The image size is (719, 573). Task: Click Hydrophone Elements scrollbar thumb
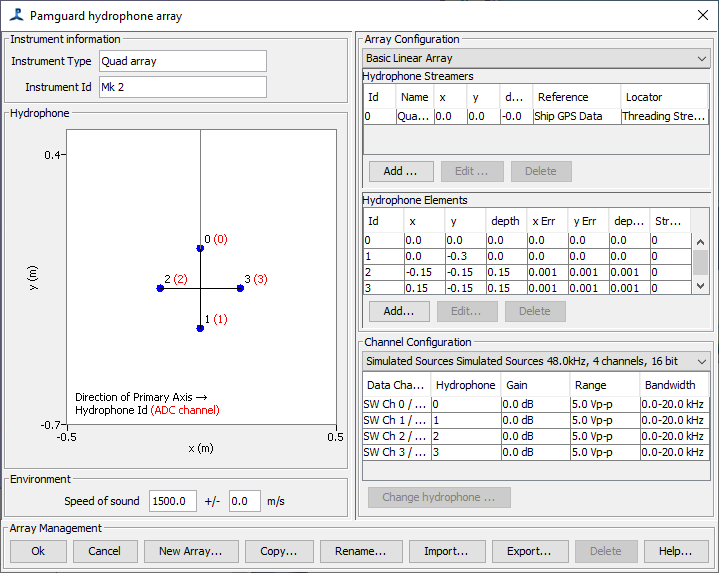click(700, 262)
